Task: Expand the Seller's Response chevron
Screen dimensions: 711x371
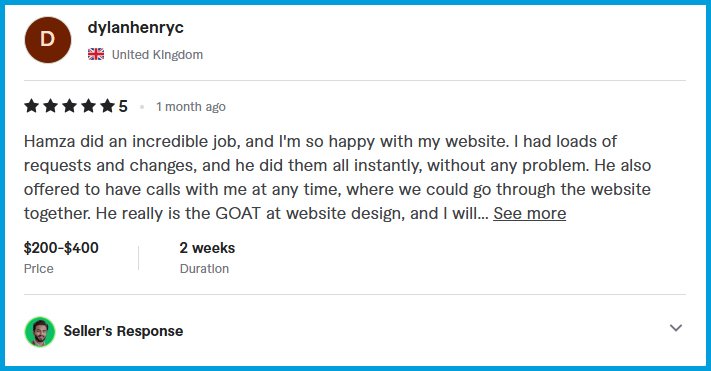Action: pyautogui.click(x=676, y=328)
